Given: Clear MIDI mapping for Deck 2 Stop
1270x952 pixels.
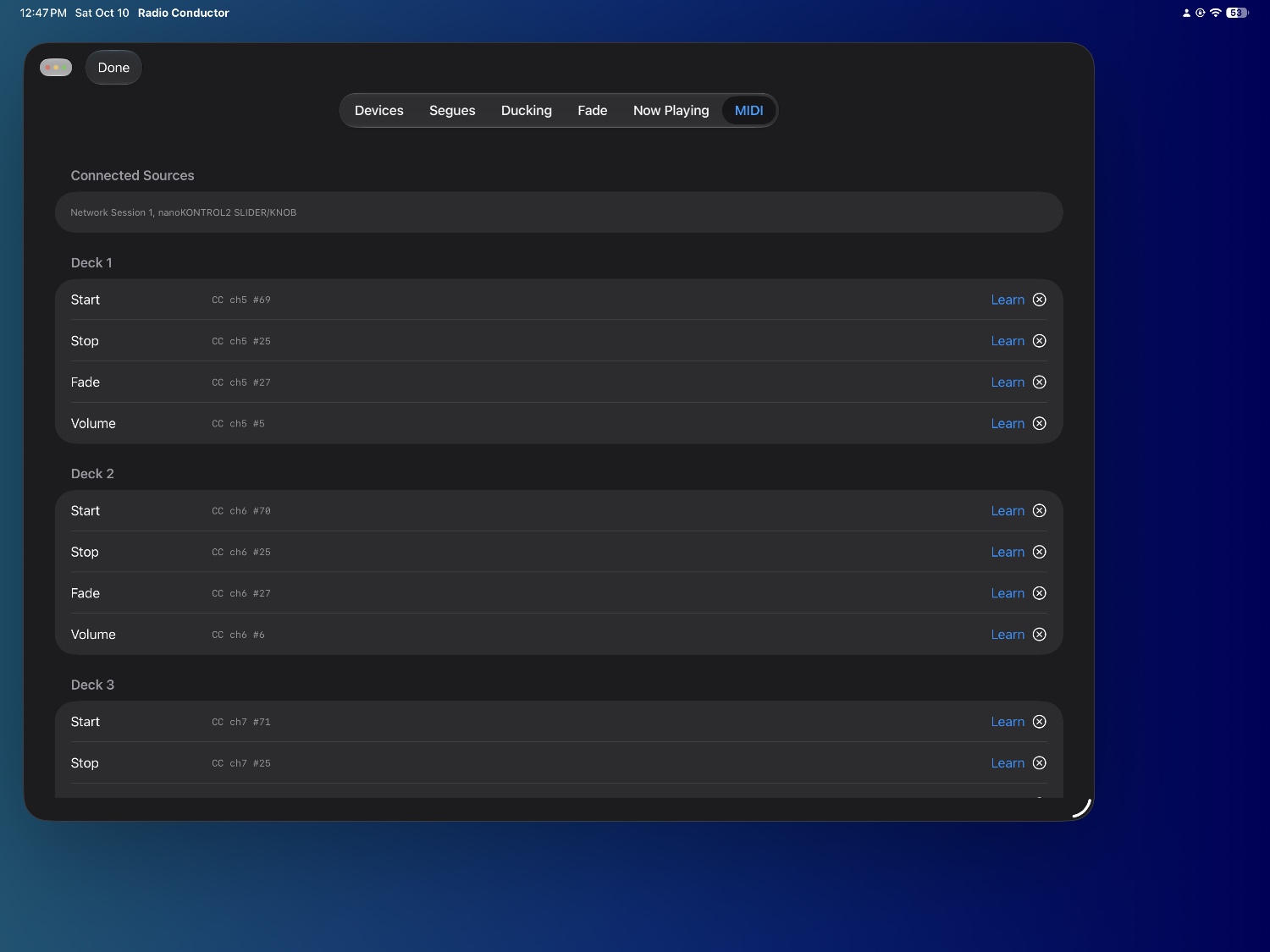Looking at the screenshot, I should coord(1040,552).
